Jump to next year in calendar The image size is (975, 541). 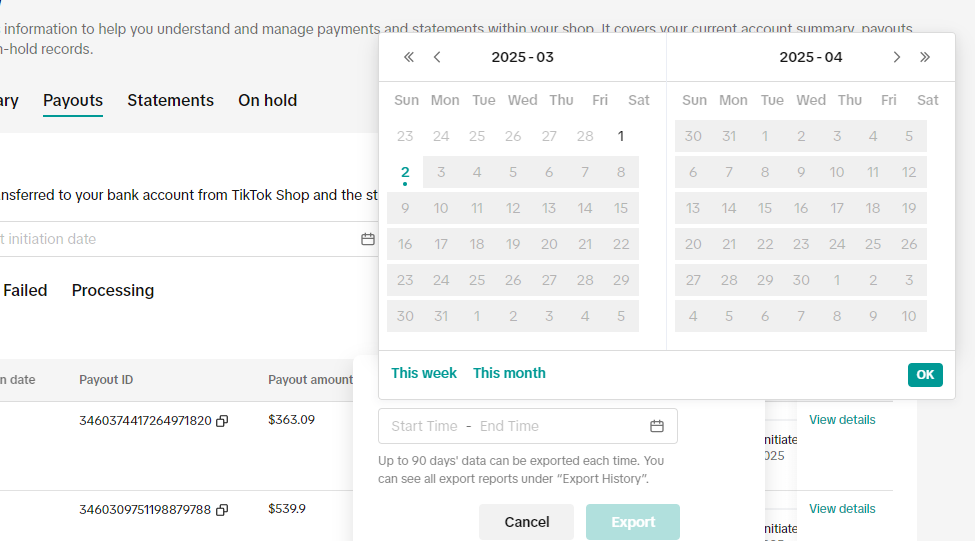pos(925,57)
